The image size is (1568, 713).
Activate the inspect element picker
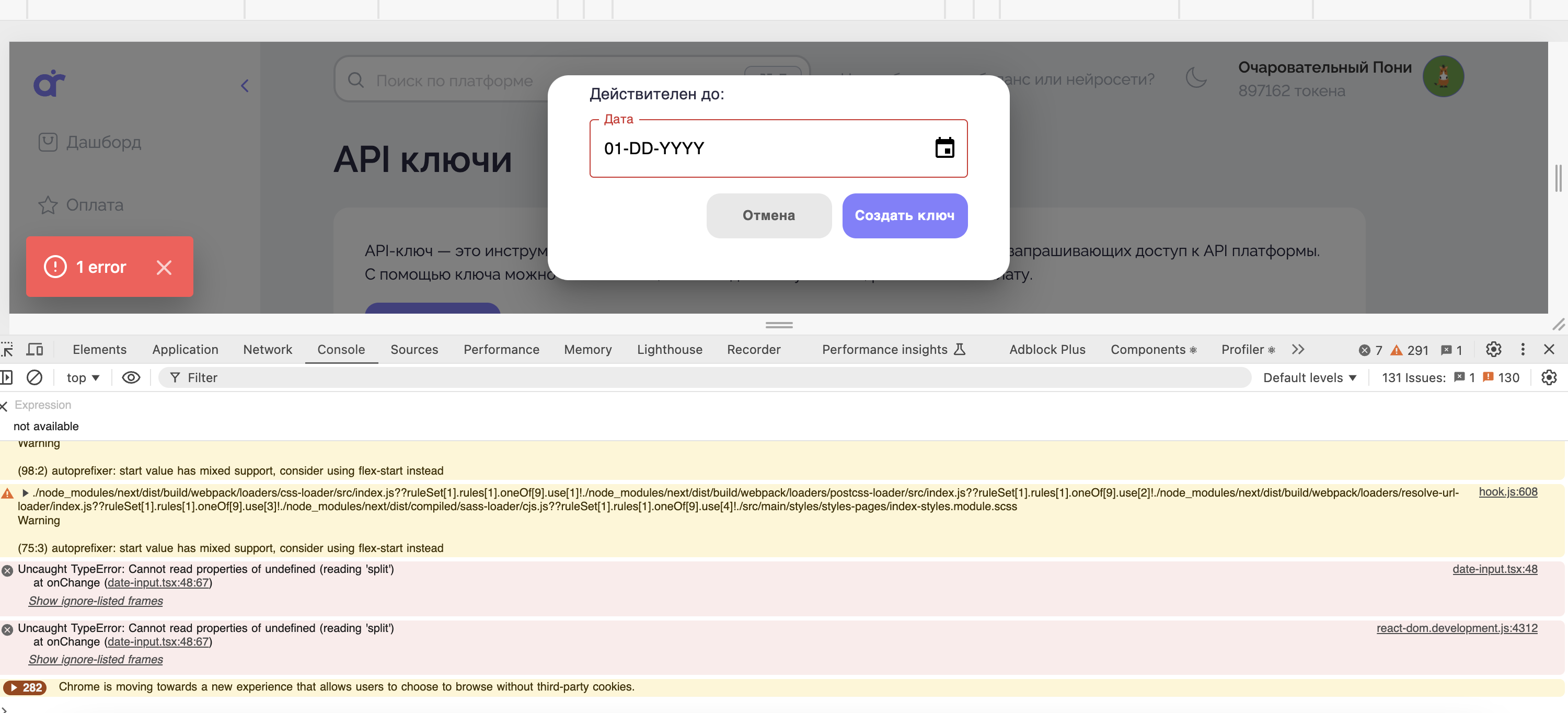tap(7, 350)
